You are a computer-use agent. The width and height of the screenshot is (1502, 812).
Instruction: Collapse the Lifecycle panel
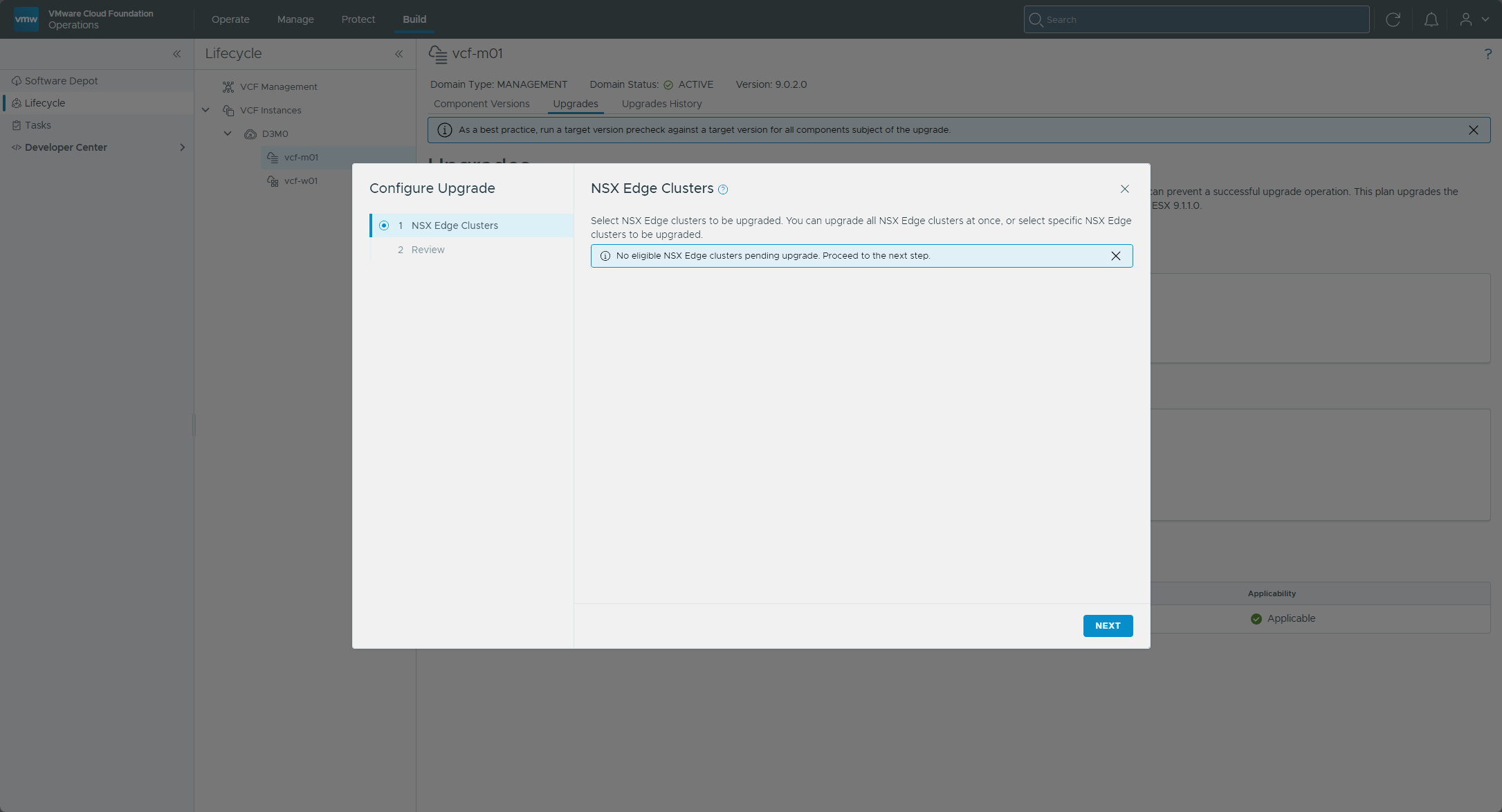click(399, 54)
